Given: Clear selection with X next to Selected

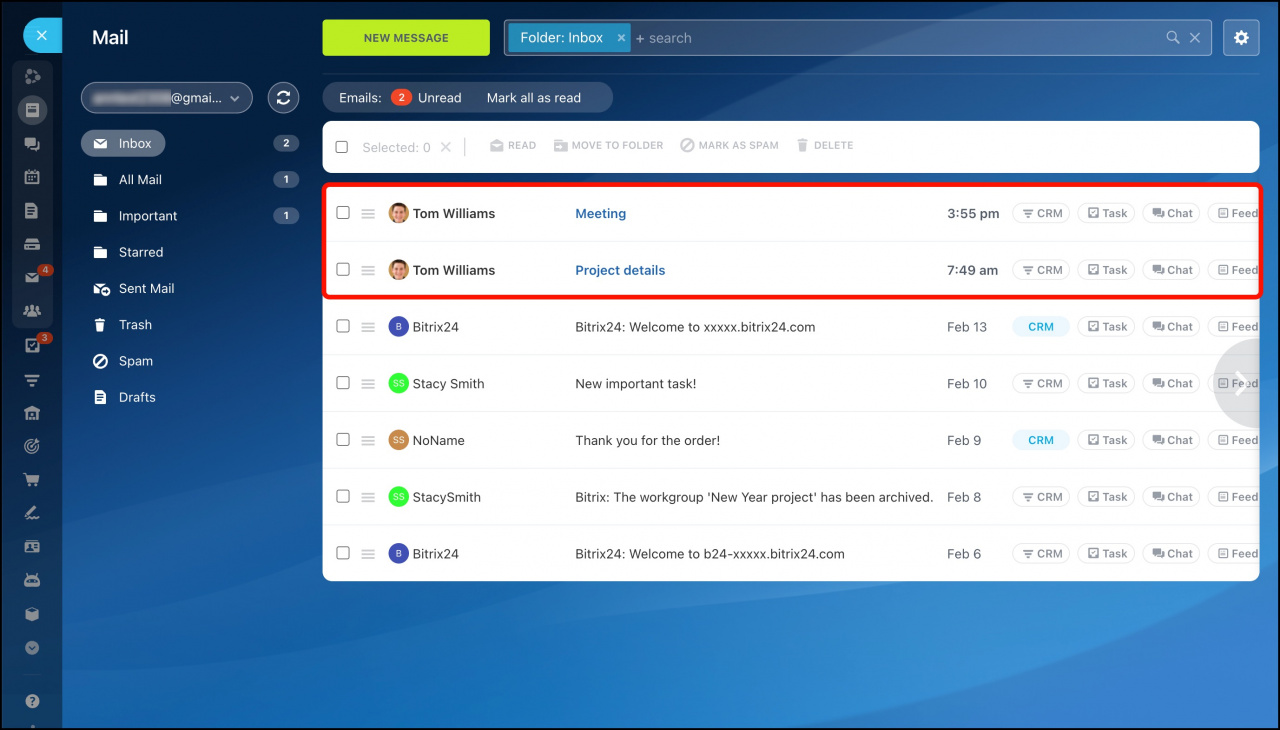Looking at the screenshot, I should [446, 147].
